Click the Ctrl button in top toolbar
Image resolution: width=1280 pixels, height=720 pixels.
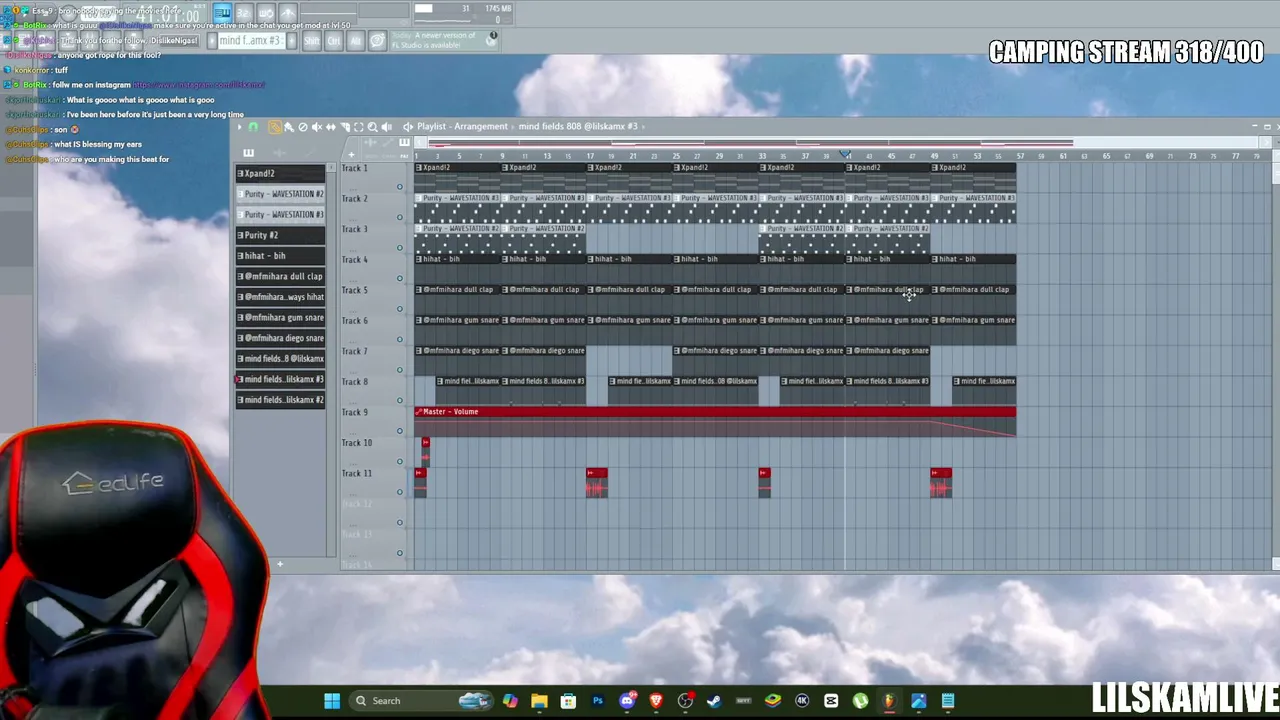click(334, 41)
